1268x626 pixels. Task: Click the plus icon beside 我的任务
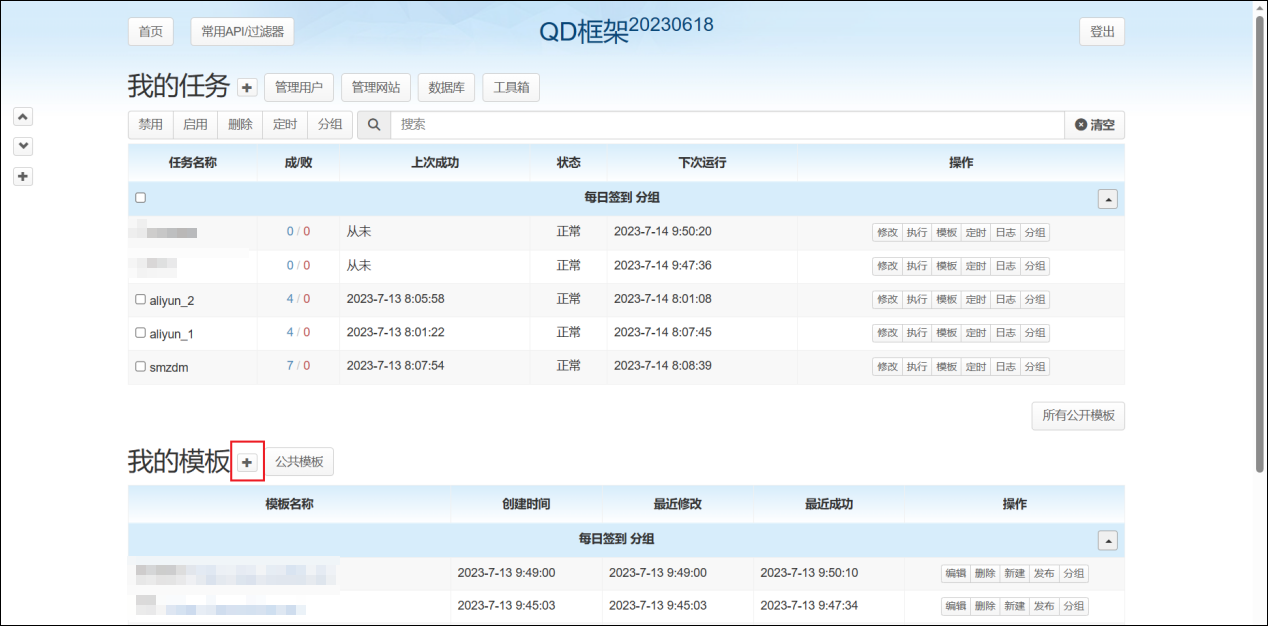point(247,88)
